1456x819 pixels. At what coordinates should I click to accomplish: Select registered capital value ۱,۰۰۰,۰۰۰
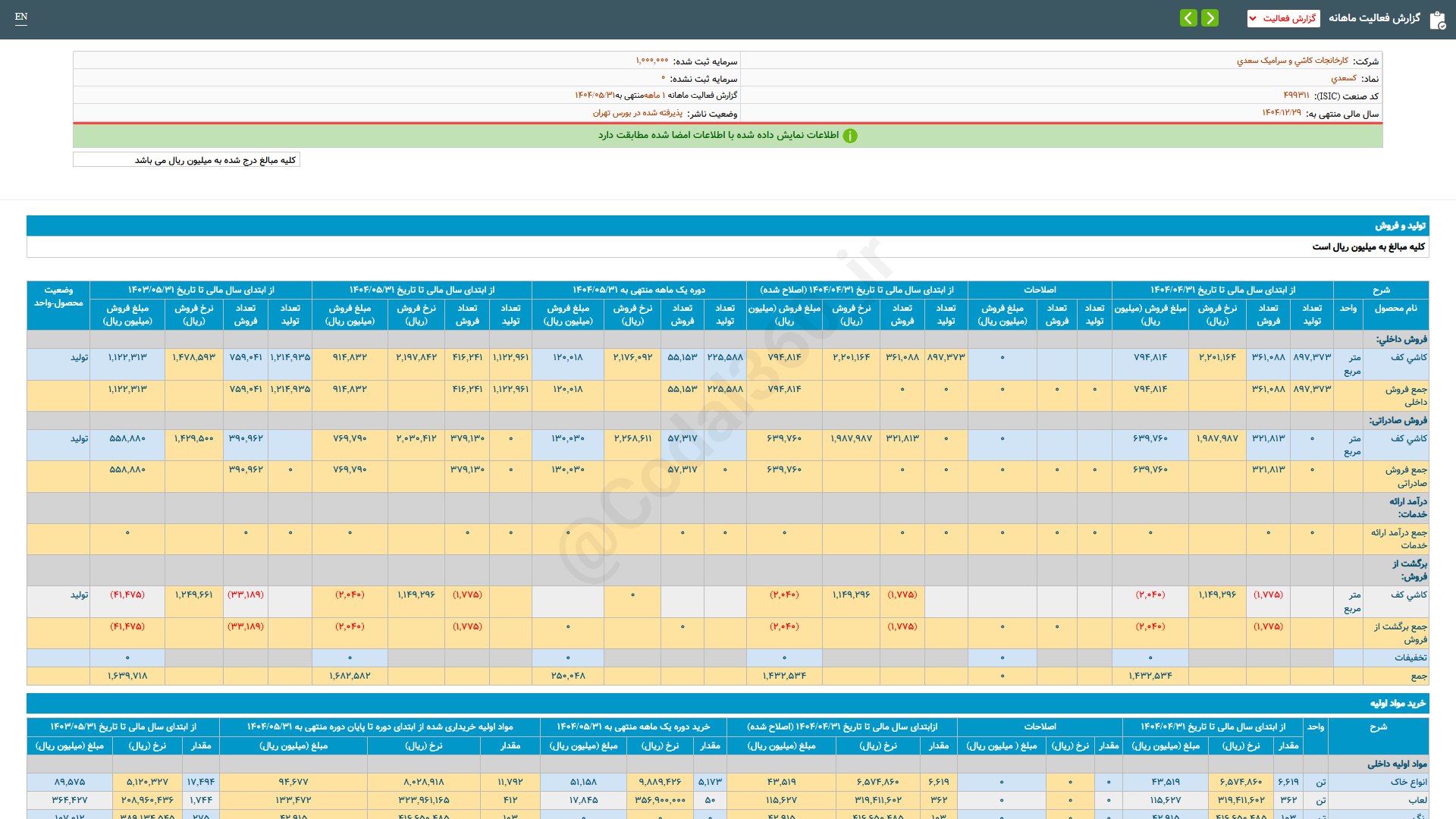coord(652,61)
